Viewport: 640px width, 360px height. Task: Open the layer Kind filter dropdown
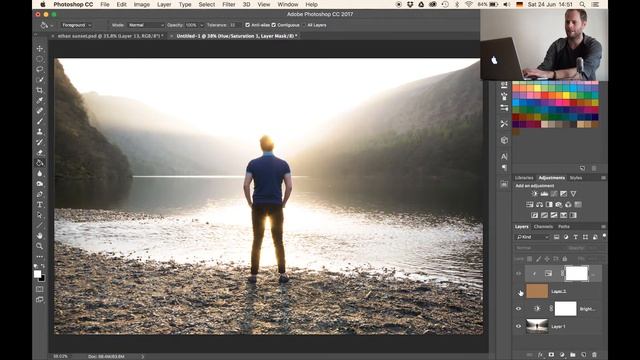tap(532, 237)
